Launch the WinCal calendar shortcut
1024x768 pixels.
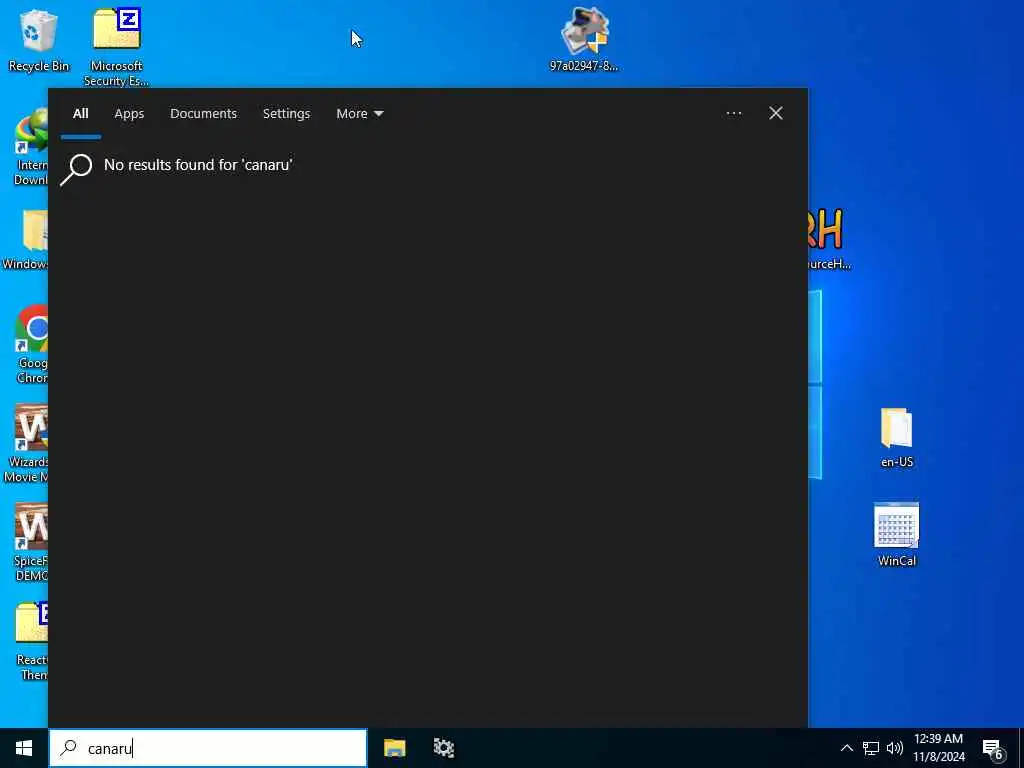point(897,534)
